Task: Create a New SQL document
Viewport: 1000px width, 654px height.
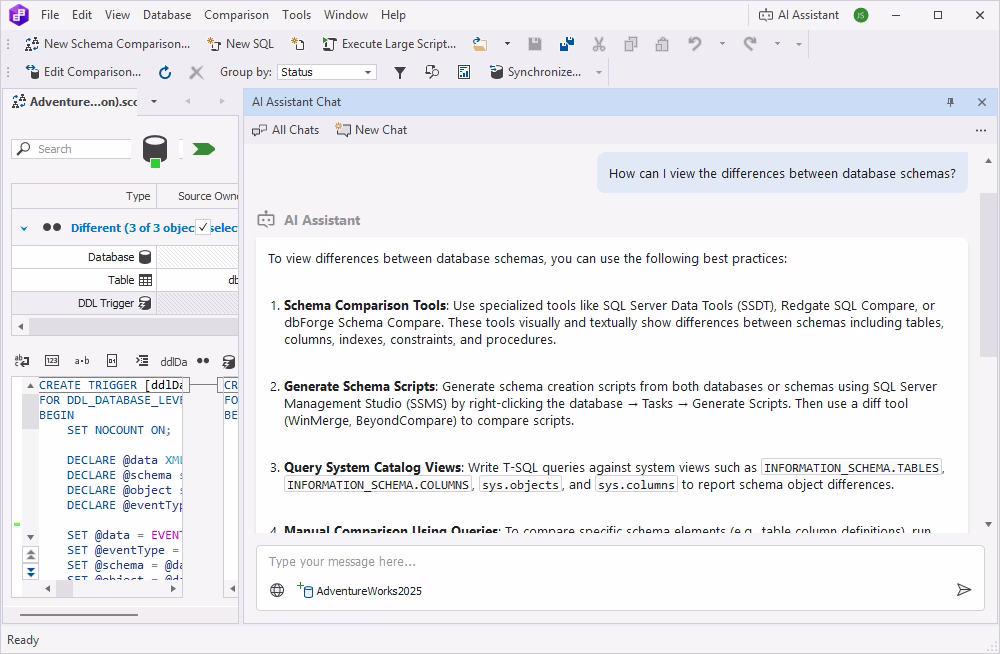Action: click(240, 44)
